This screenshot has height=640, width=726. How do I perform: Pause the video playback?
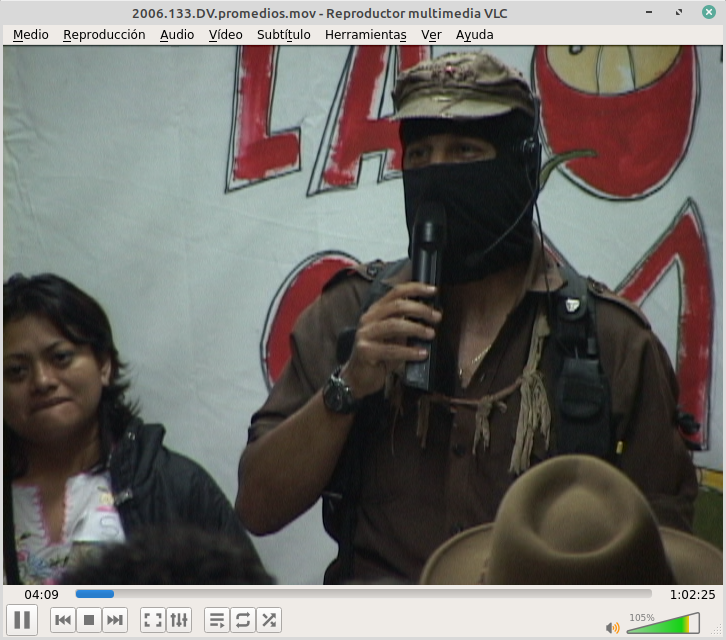22,620
